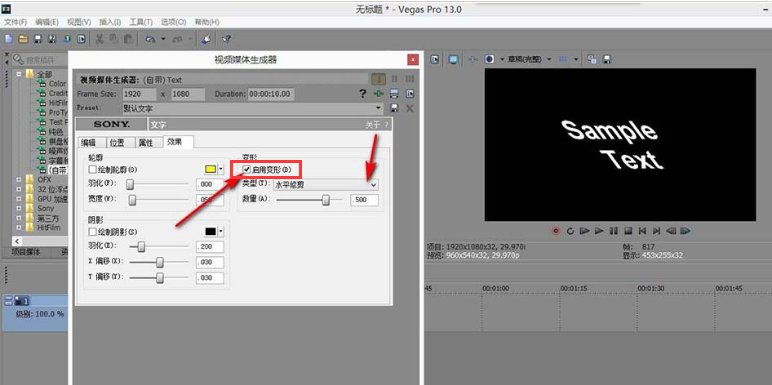Open the 帮助(H) menu

pyautogui.click(x=207, y=22)
